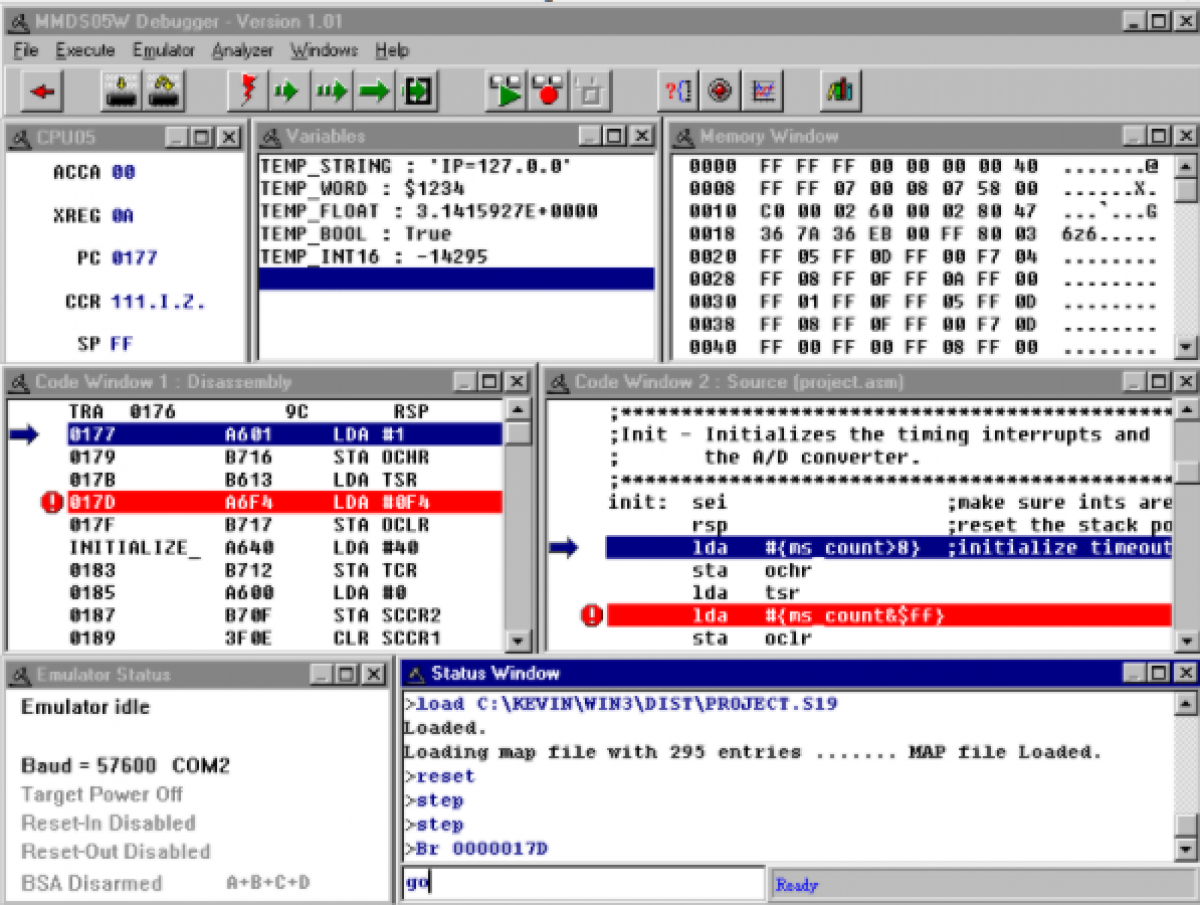Viewport: 1200px width, 905px height.
Task: Click the long green arrow go icon
Action: [x=374, y=92]
